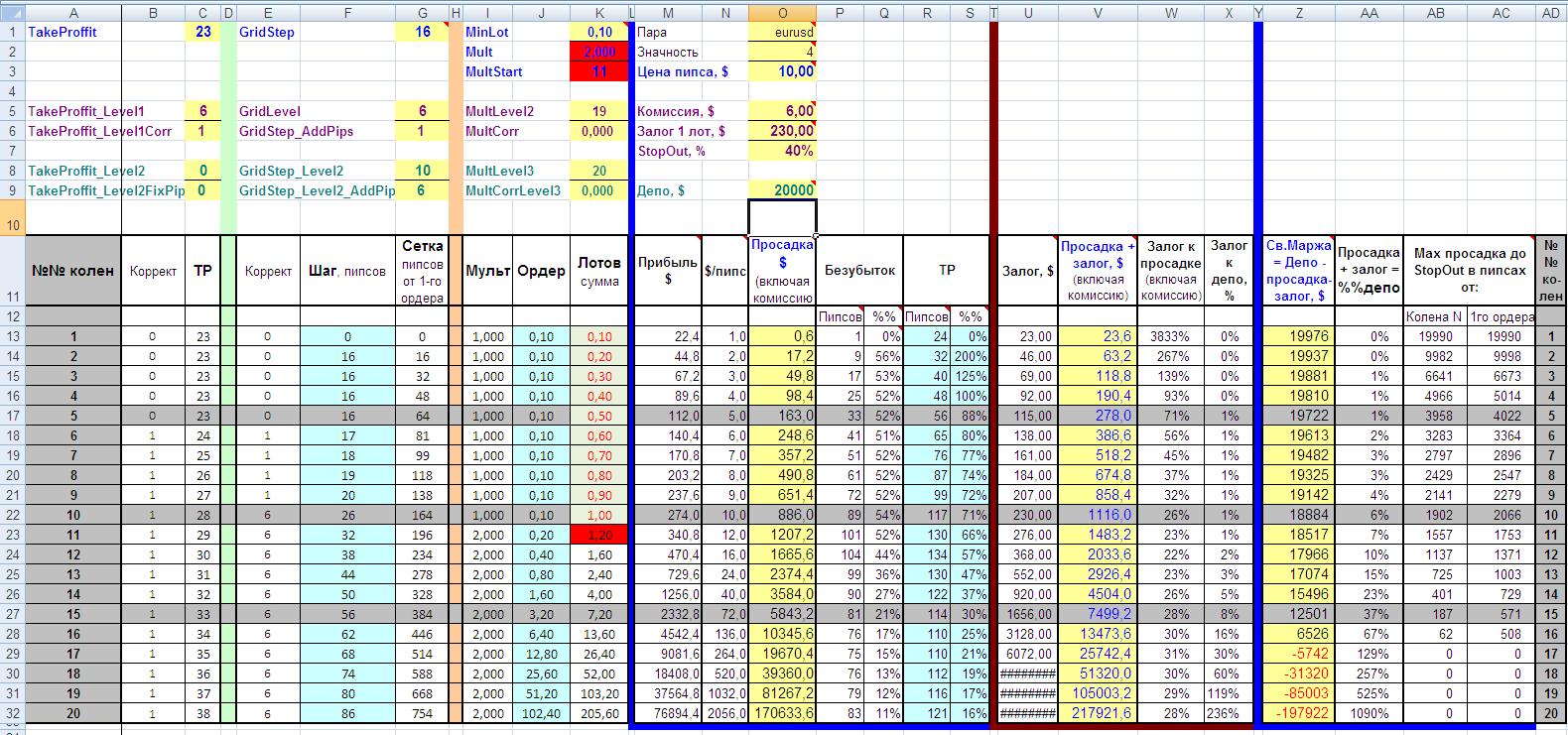Select the Залог cell 6072,00

pyautogui.click(x=1027, y=654)
